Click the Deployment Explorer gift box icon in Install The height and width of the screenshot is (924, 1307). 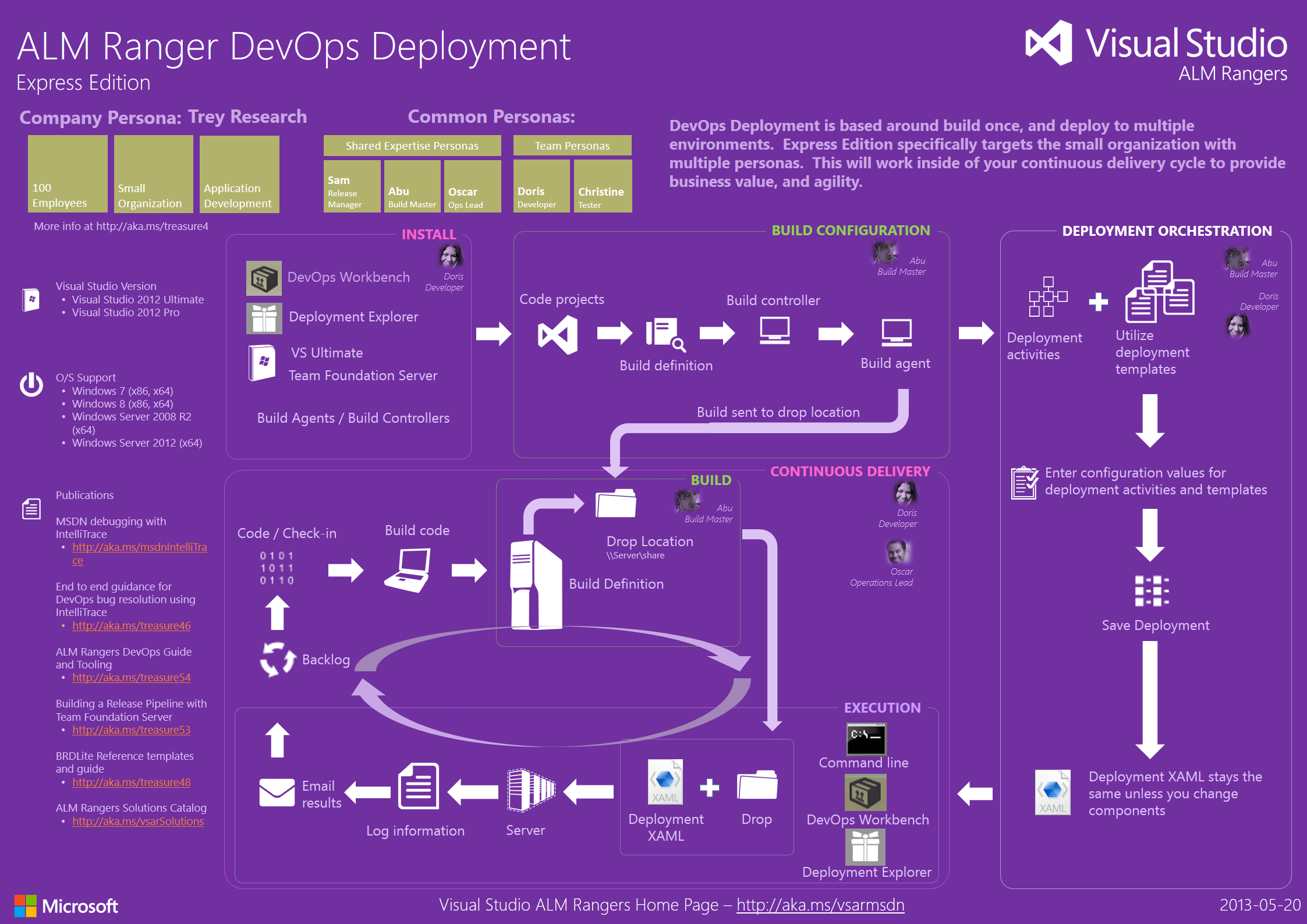[264, 318]
